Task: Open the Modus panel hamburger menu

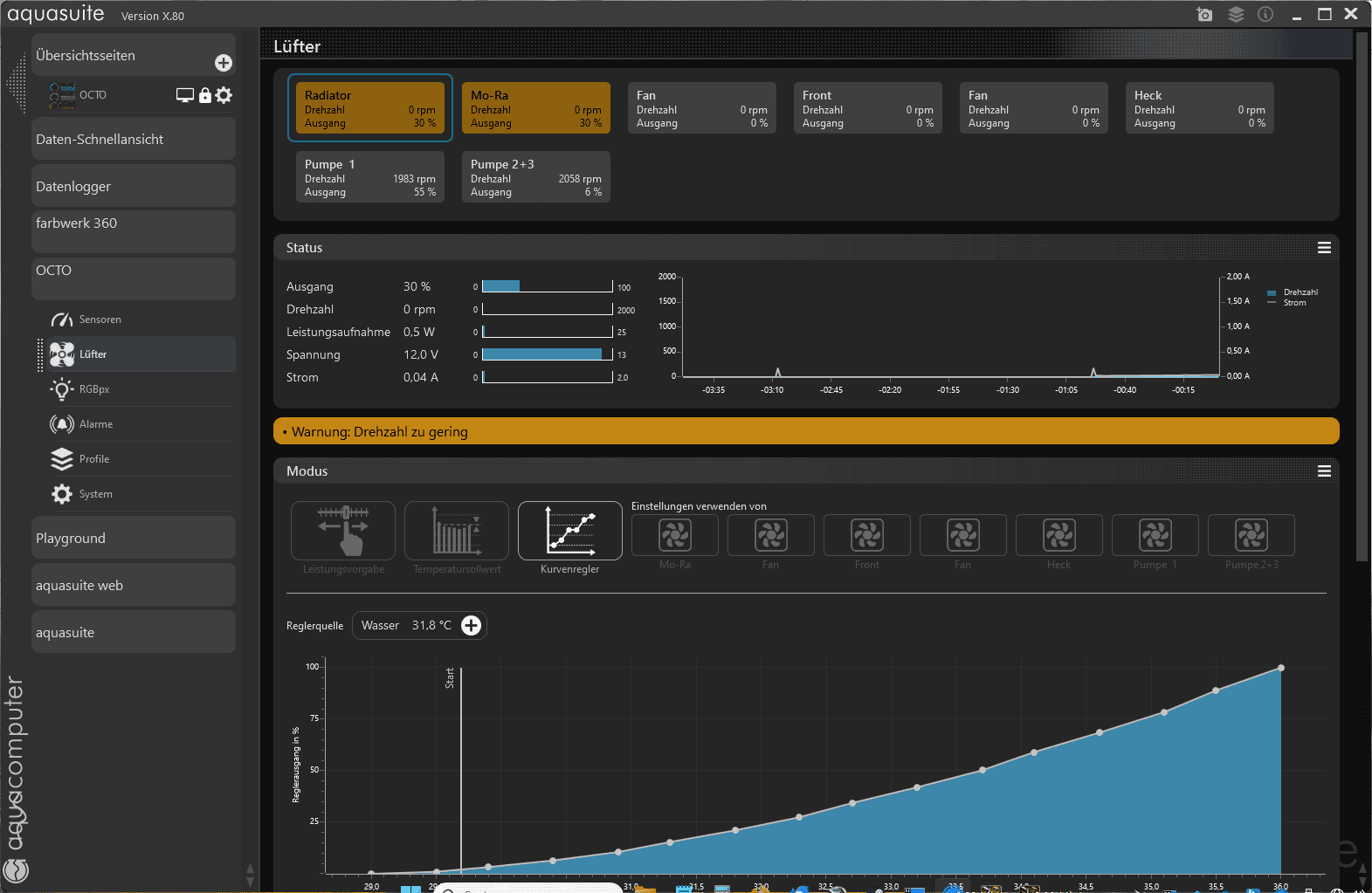Action: [1324, 471]
